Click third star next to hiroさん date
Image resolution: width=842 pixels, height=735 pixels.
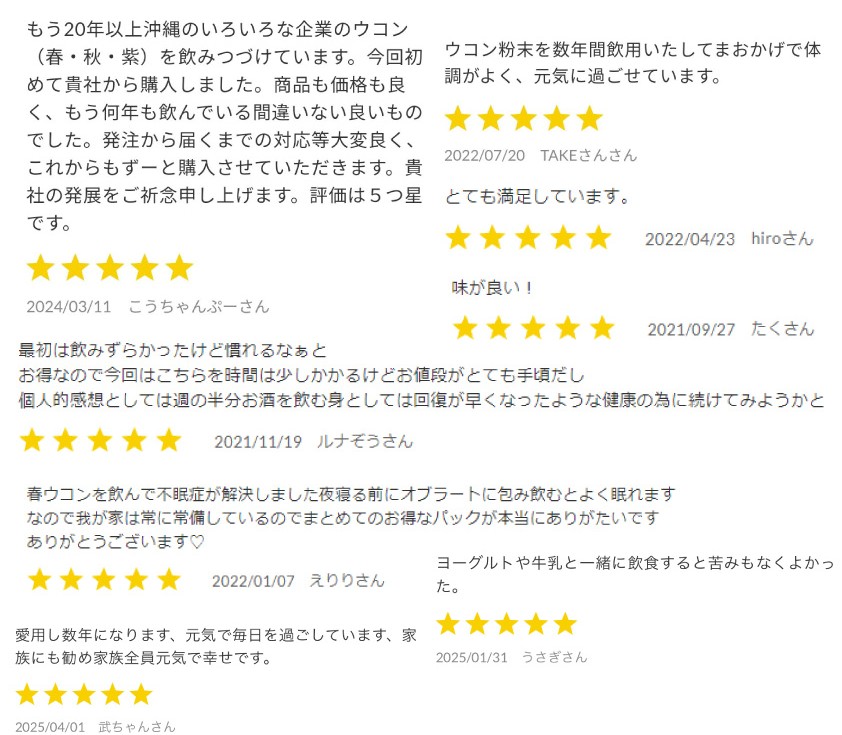[x=528, y=237]
